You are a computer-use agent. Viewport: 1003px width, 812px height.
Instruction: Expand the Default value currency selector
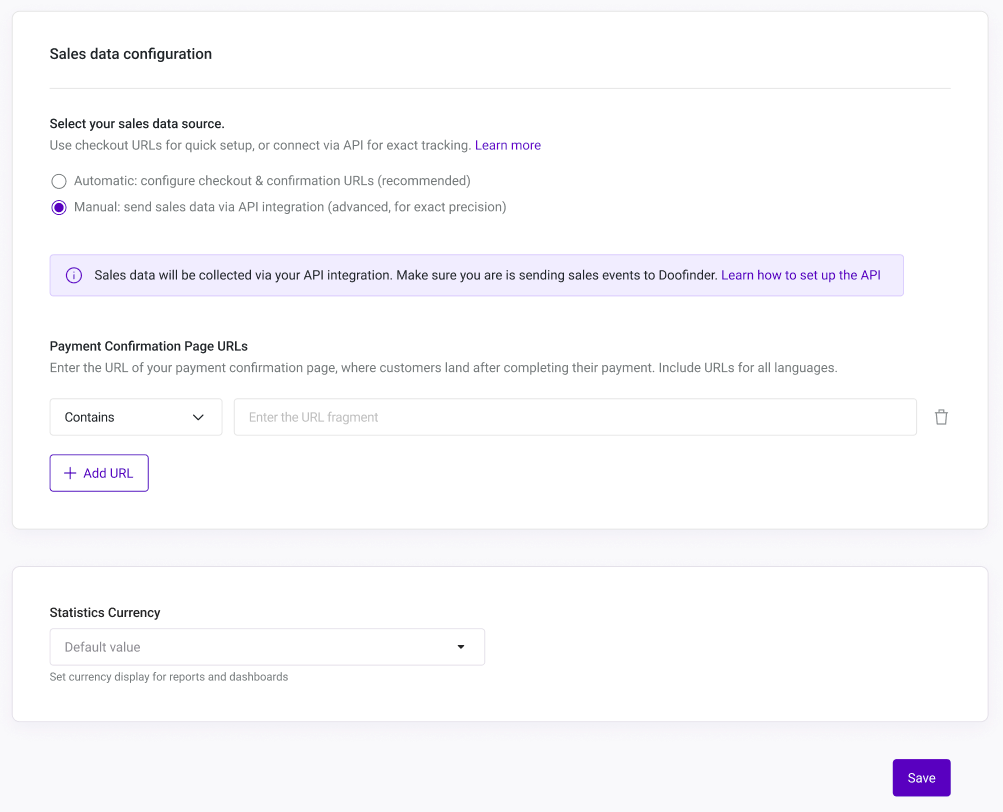tap(266, 647)
